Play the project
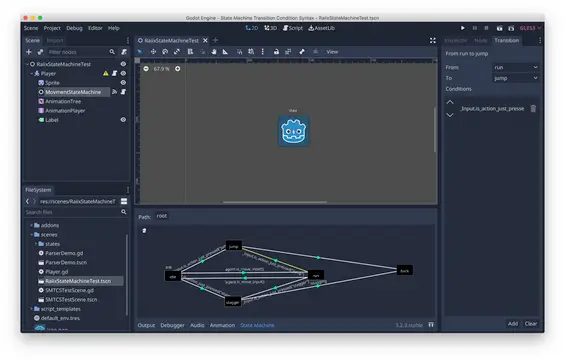Viewport: 565px width, 360px height. 463,28
